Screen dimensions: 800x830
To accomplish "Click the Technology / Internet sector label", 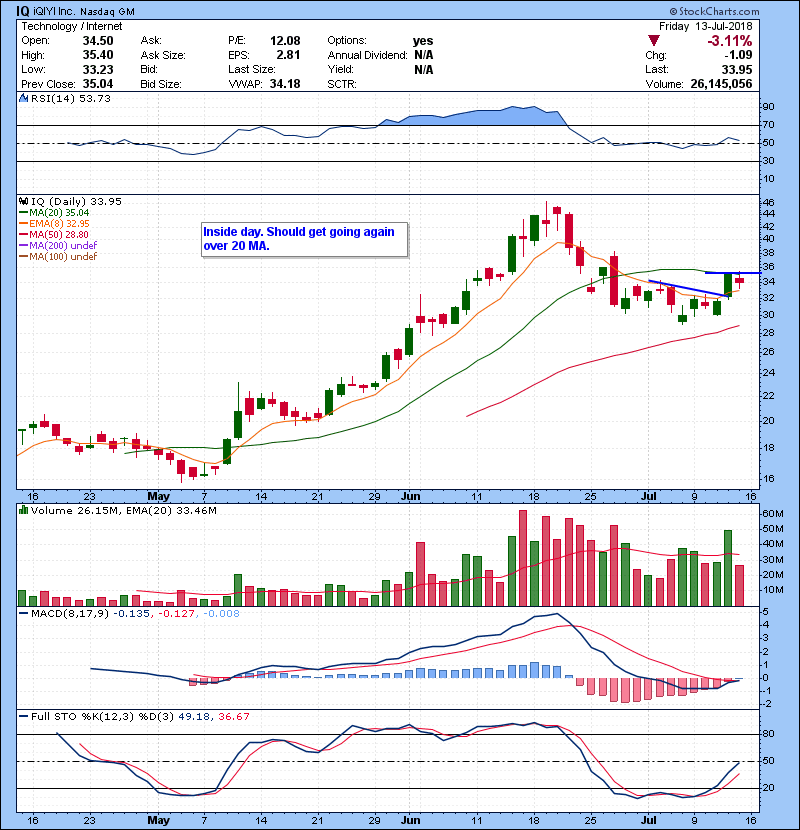I will (x=71, y=26).
